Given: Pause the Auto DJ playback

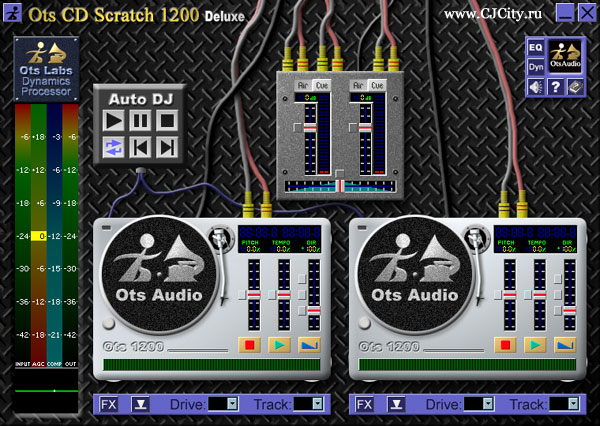Looking at the screenshot, I should [x=140, y=120].
